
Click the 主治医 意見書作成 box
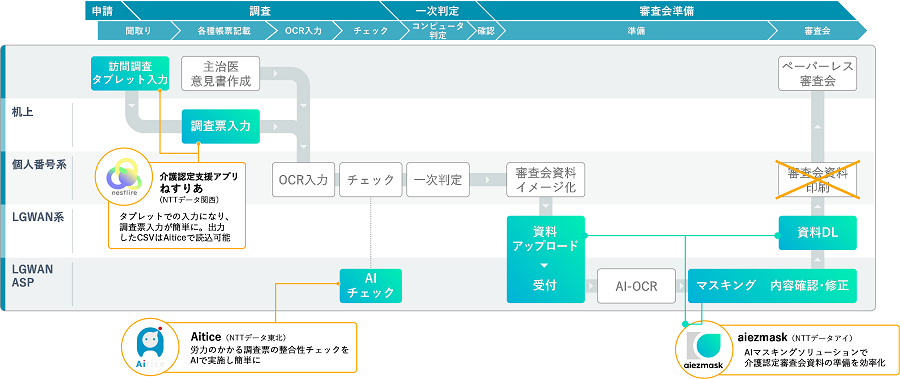(x=220, y=74)
